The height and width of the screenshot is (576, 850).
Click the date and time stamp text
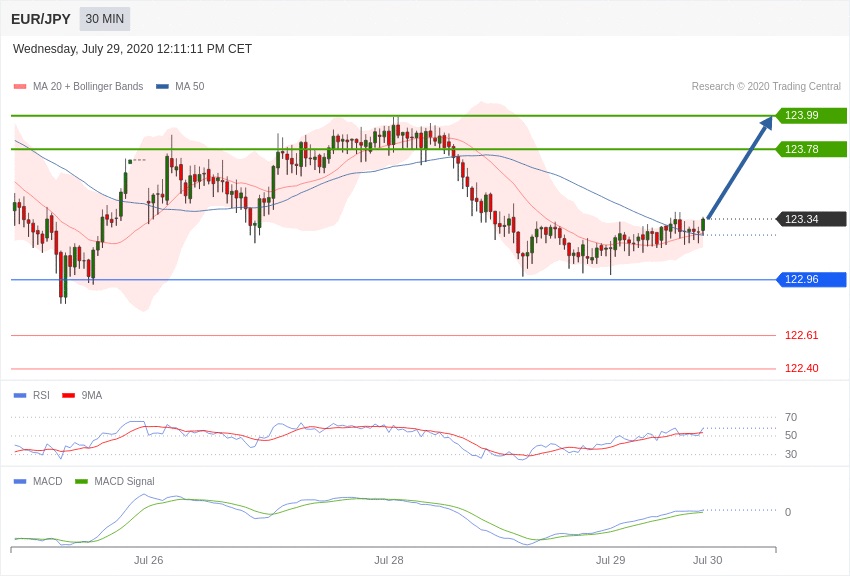pyautogui.click(x=132, y=49)
